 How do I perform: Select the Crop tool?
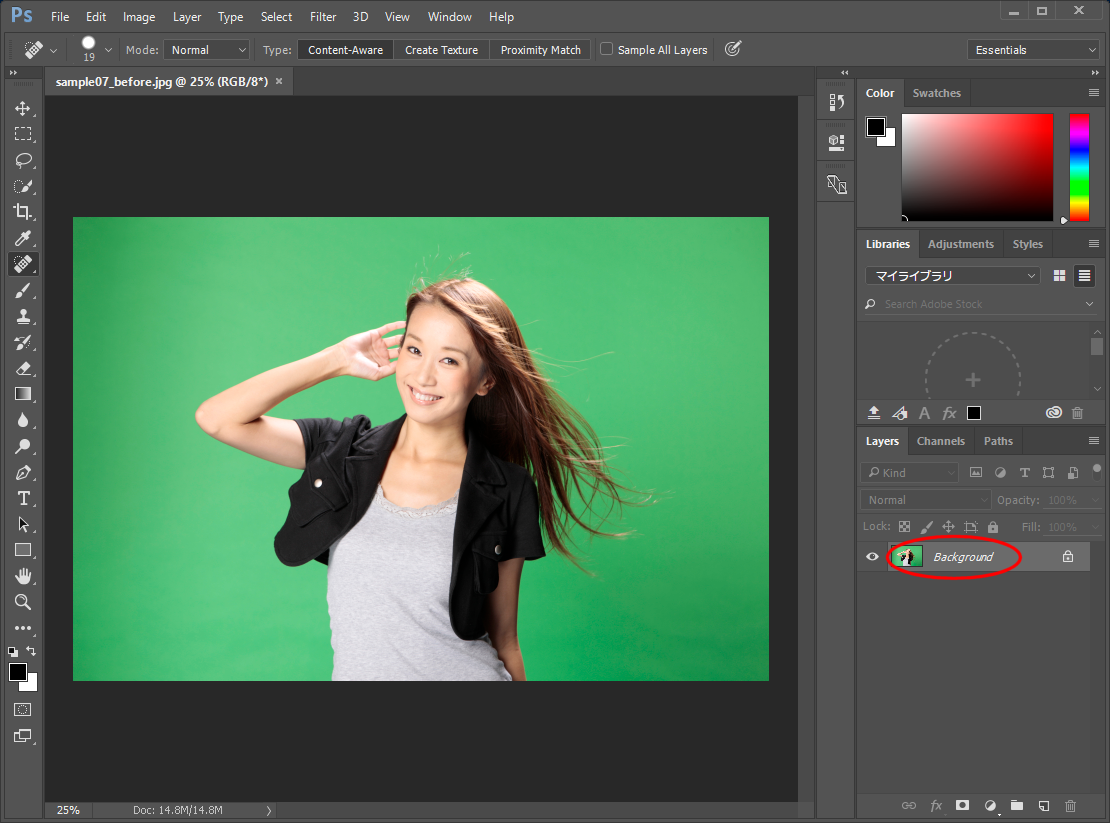coord(23,212)
